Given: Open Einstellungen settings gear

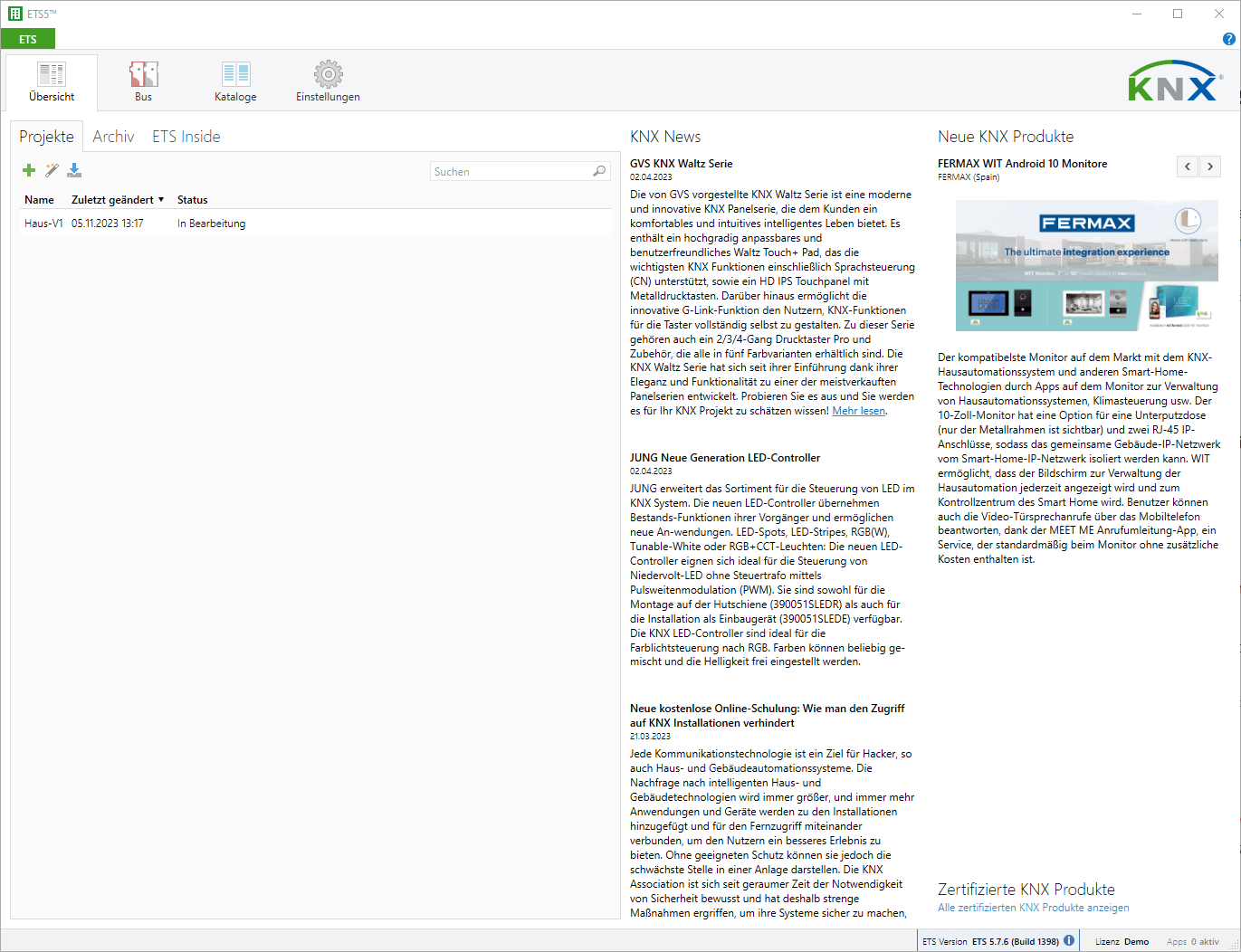Looking at the screenshot, I should 328,82.
